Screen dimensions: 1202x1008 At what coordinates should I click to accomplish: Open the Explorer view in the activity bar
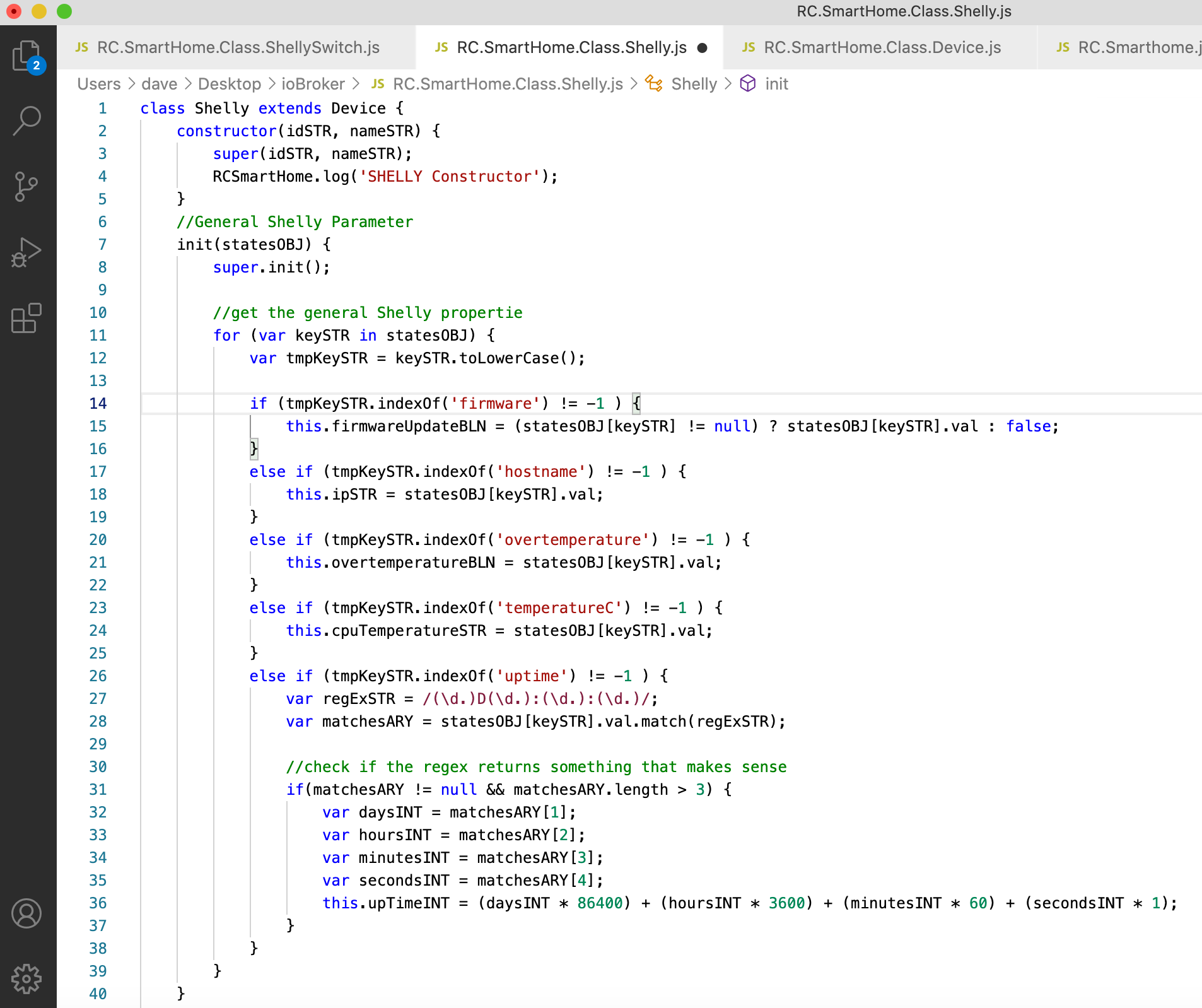coord(28,57)
